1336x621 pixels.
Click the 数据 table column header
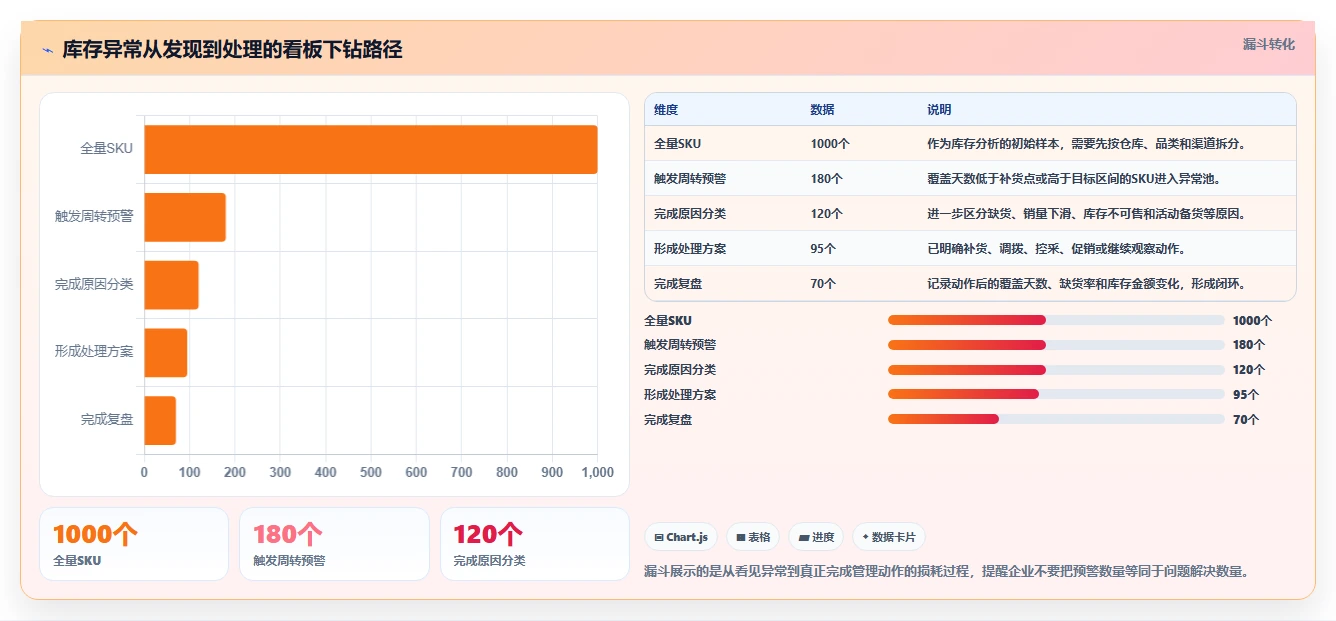[x=822, y=109]
